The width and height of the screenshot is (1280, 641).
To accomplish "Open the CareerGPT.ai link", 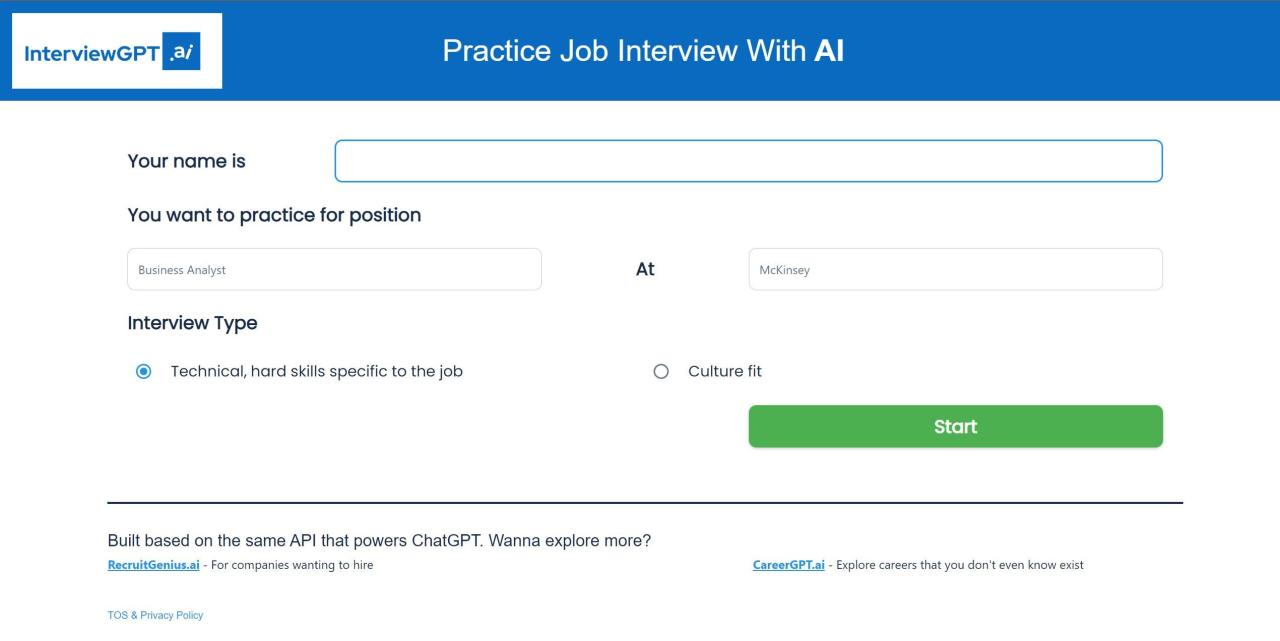I will [788, 565].
